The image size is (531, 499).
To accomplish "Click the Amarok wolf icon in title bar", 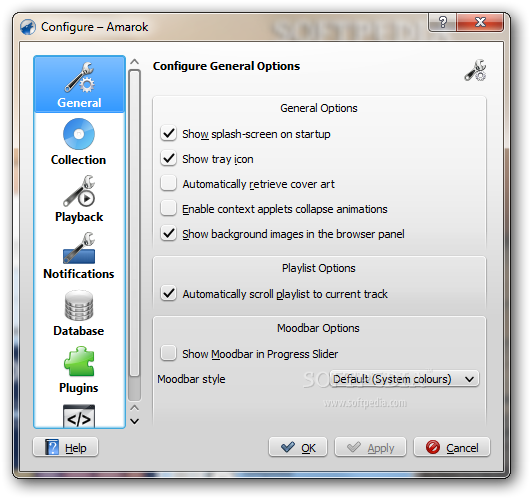I will tap(28, 27).
